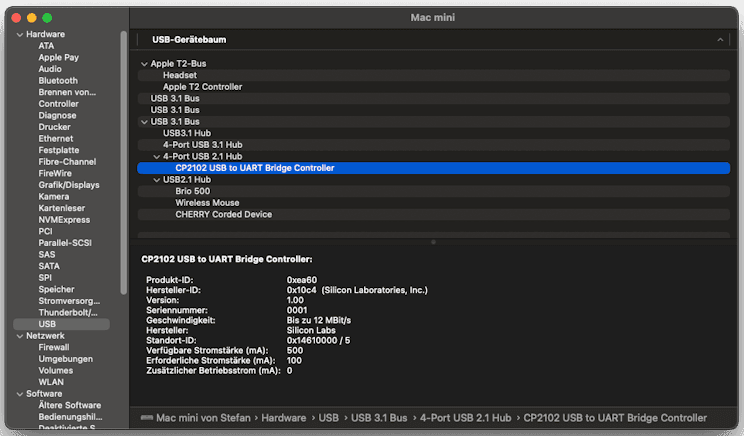Open Diagnose in the sidebar

57,116
